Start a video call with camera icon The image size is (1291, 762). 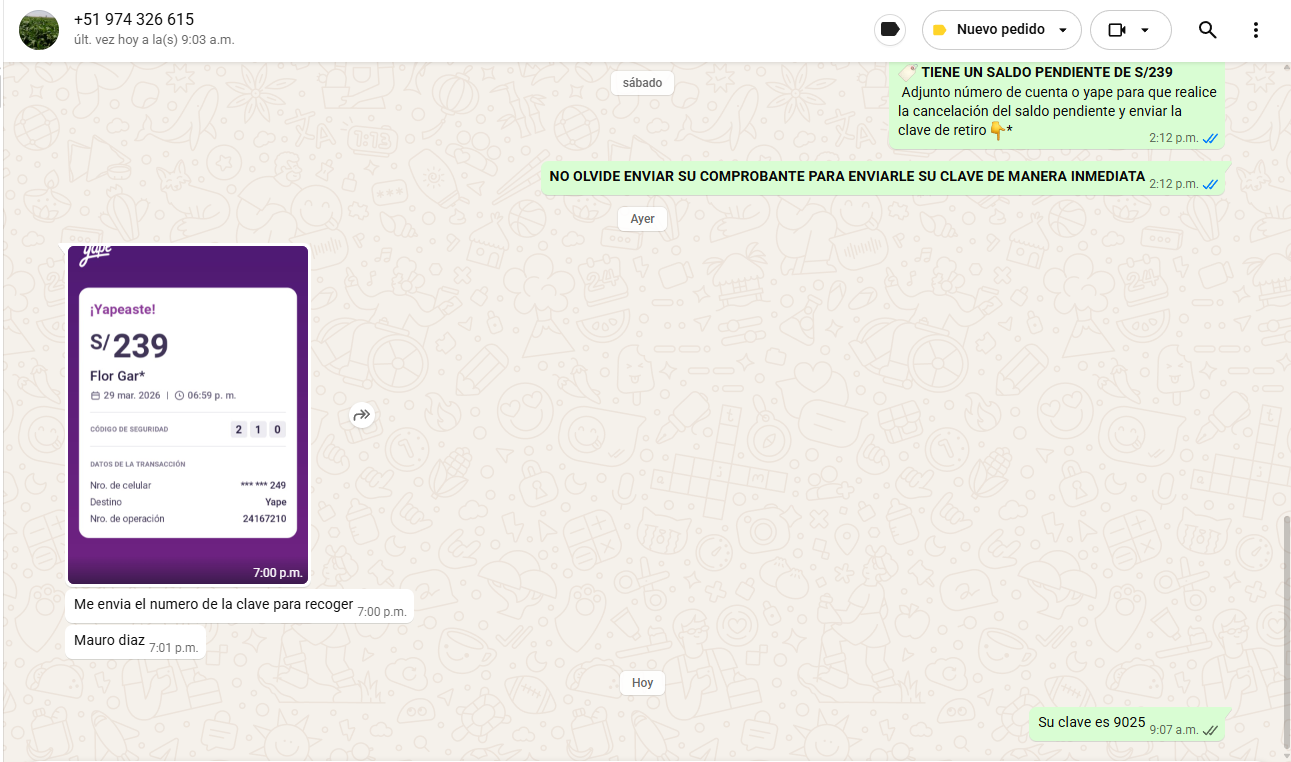(1117, 30)
